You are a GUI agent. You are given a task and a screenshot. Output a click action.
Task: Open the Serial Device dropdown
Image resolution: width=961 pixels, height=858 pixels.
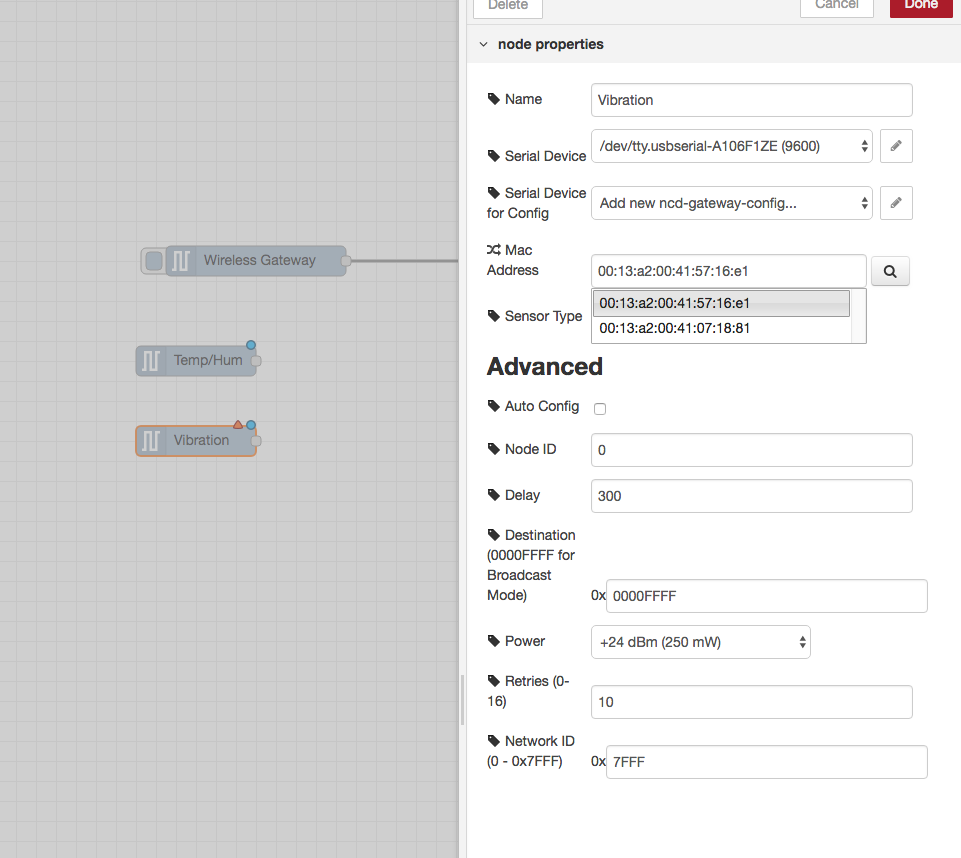coord(731,146)
